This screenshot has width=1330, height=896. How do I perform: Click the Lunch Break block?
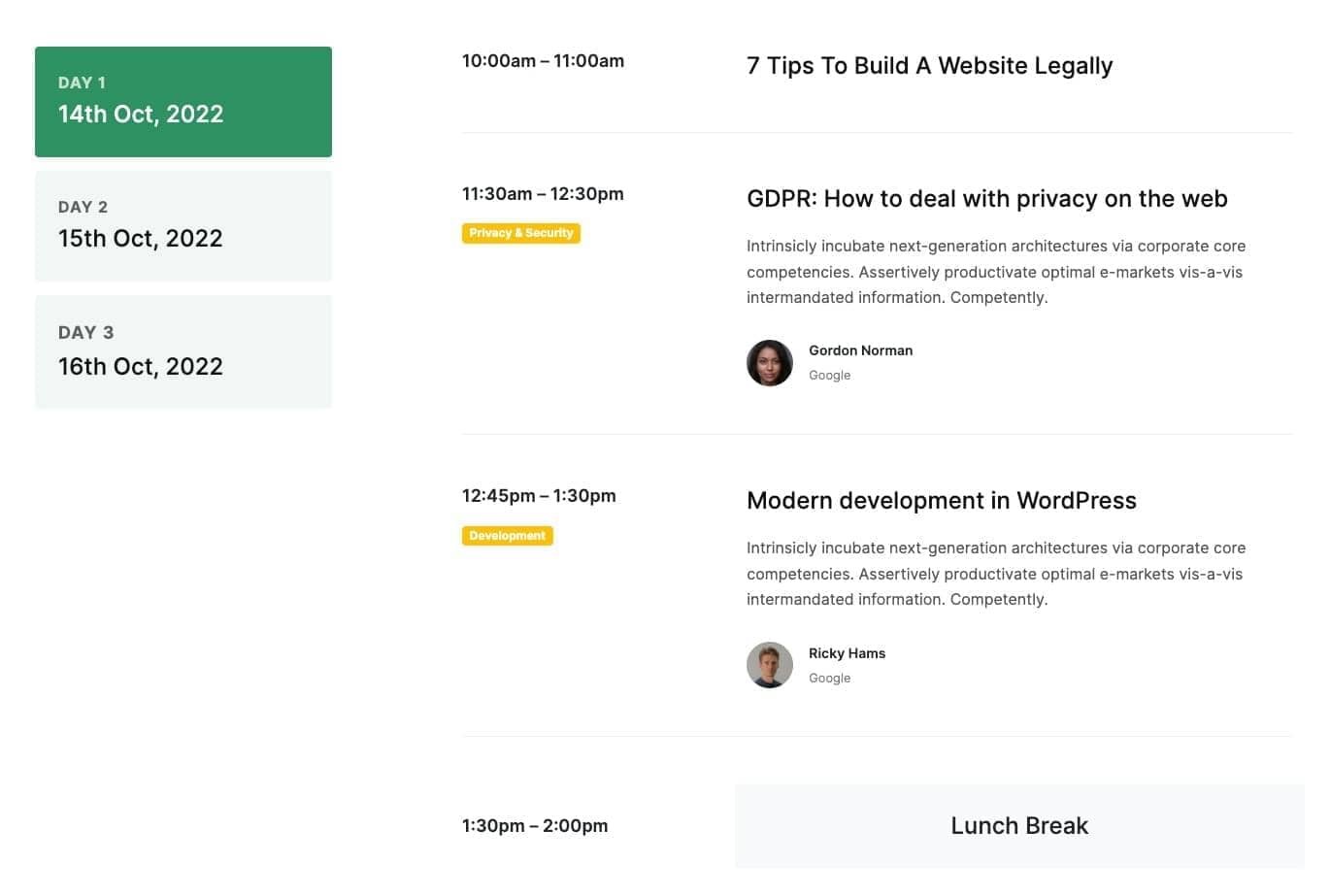pyautogui.click(x=1018, y=826)
